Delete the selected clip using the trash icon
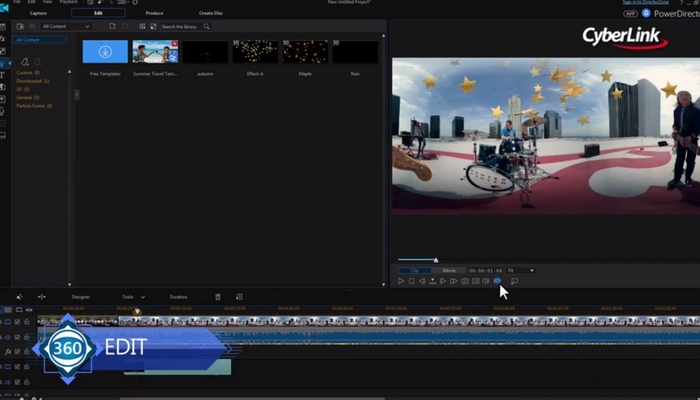The height and width of the screenshot is (400, 700). coord(218,297)
